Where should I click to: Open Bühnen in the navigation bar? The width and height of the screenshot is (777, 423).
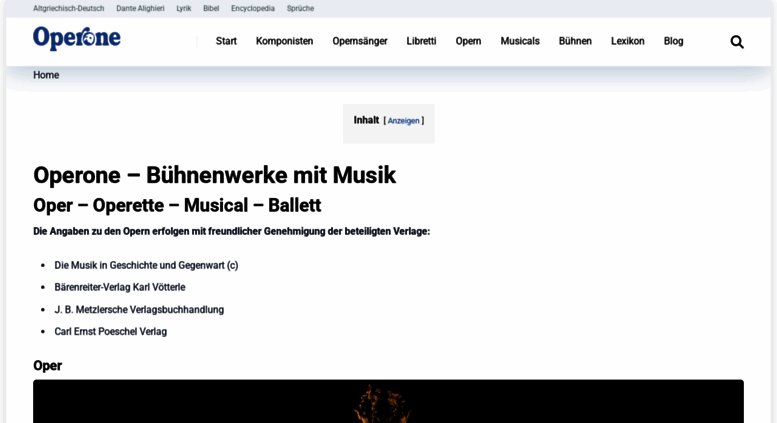point(575,41)
